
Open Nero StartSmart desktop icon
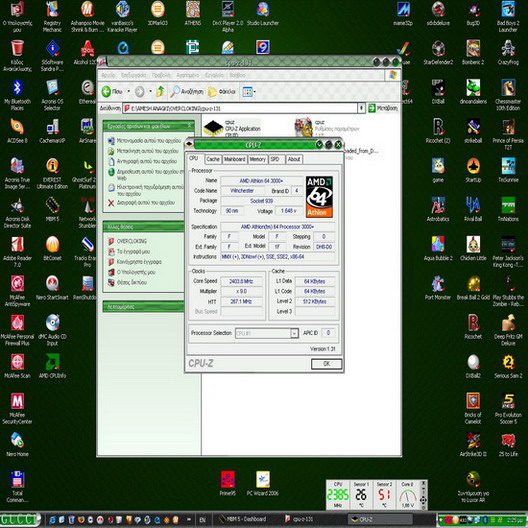[52, 288]
